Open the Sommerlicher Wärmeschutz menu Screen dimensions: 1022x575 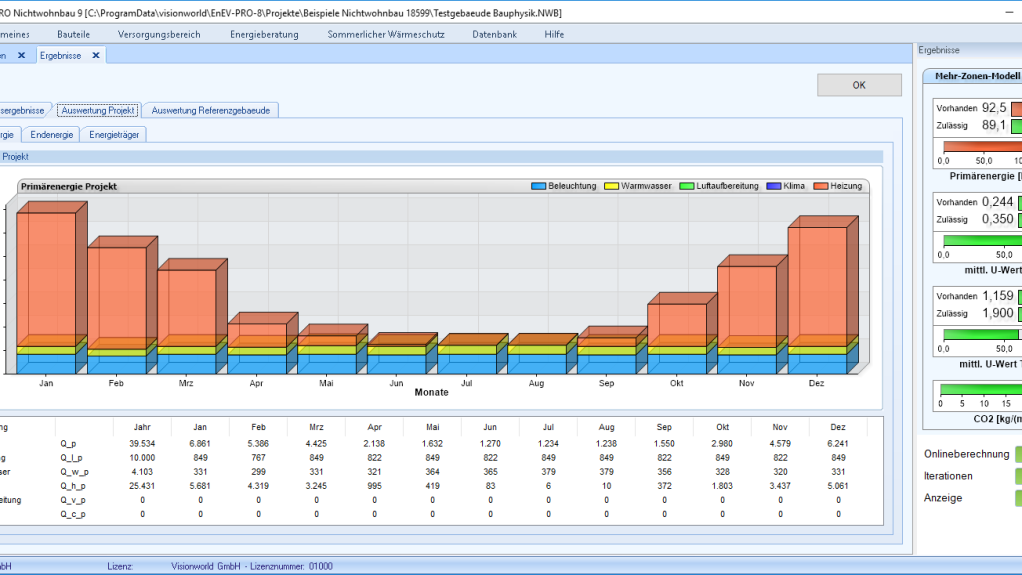pos(386,35)
